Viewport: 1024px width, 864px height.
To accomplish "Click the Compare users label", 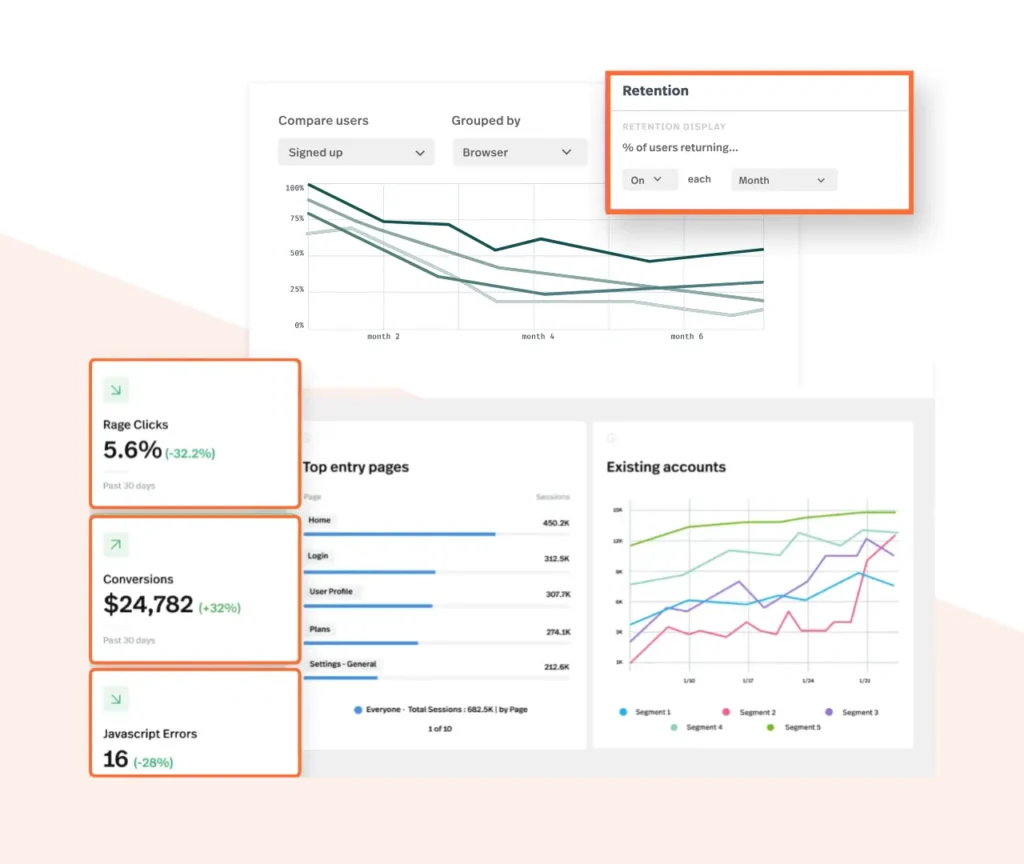I will 323,121.
